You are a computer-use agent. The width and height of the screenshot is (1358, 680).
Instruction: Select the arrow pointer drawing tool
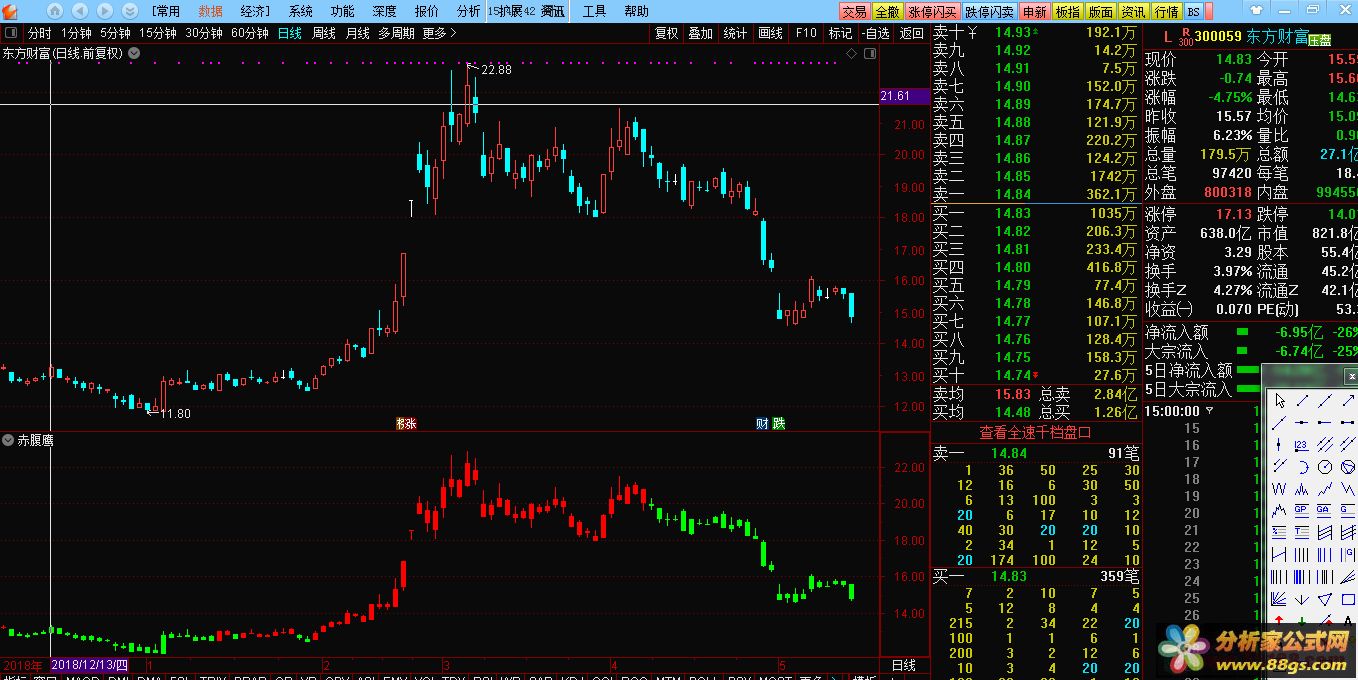(x=1280, y=400)
